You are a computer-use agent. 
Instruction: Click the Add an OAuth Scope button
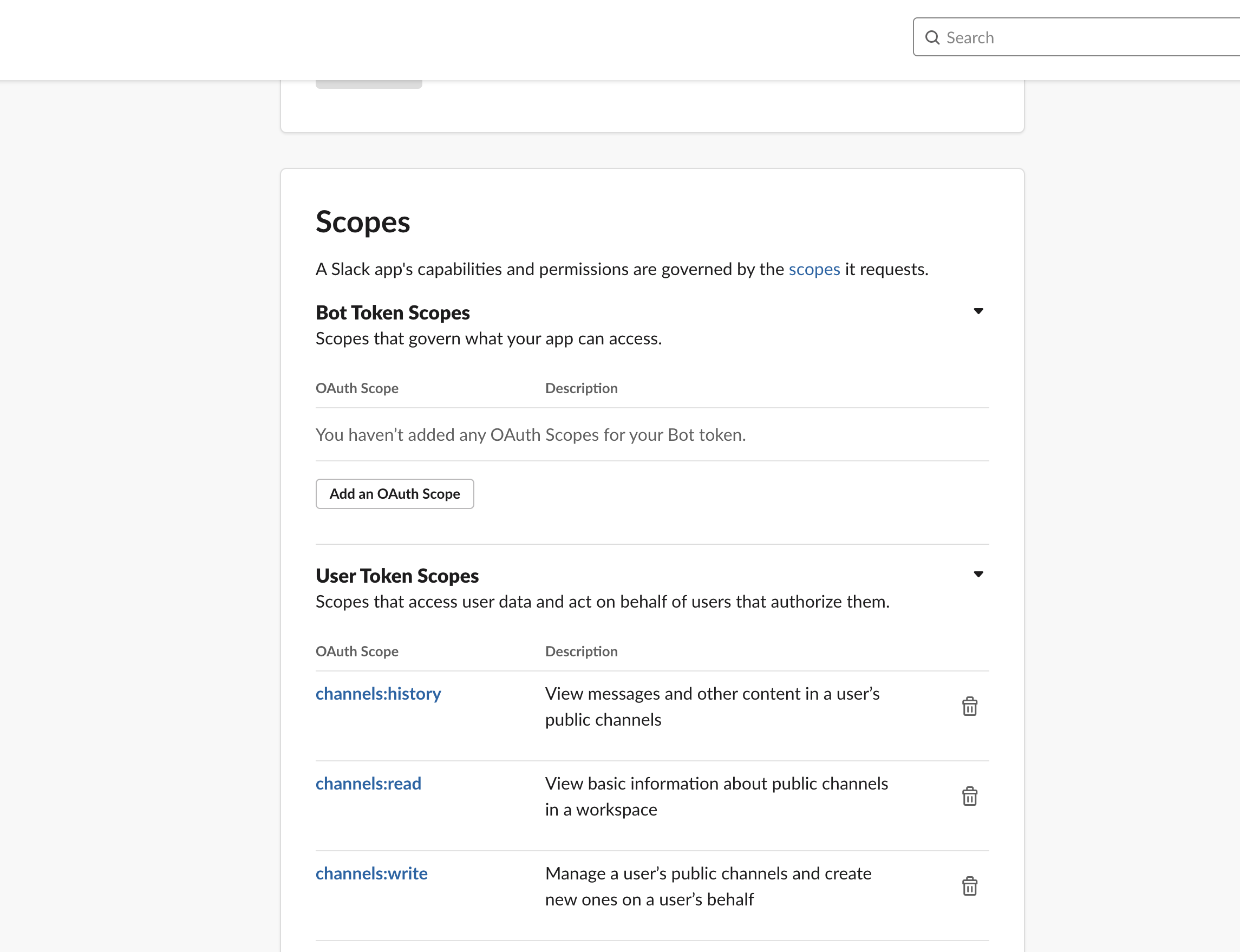[394, 493]
